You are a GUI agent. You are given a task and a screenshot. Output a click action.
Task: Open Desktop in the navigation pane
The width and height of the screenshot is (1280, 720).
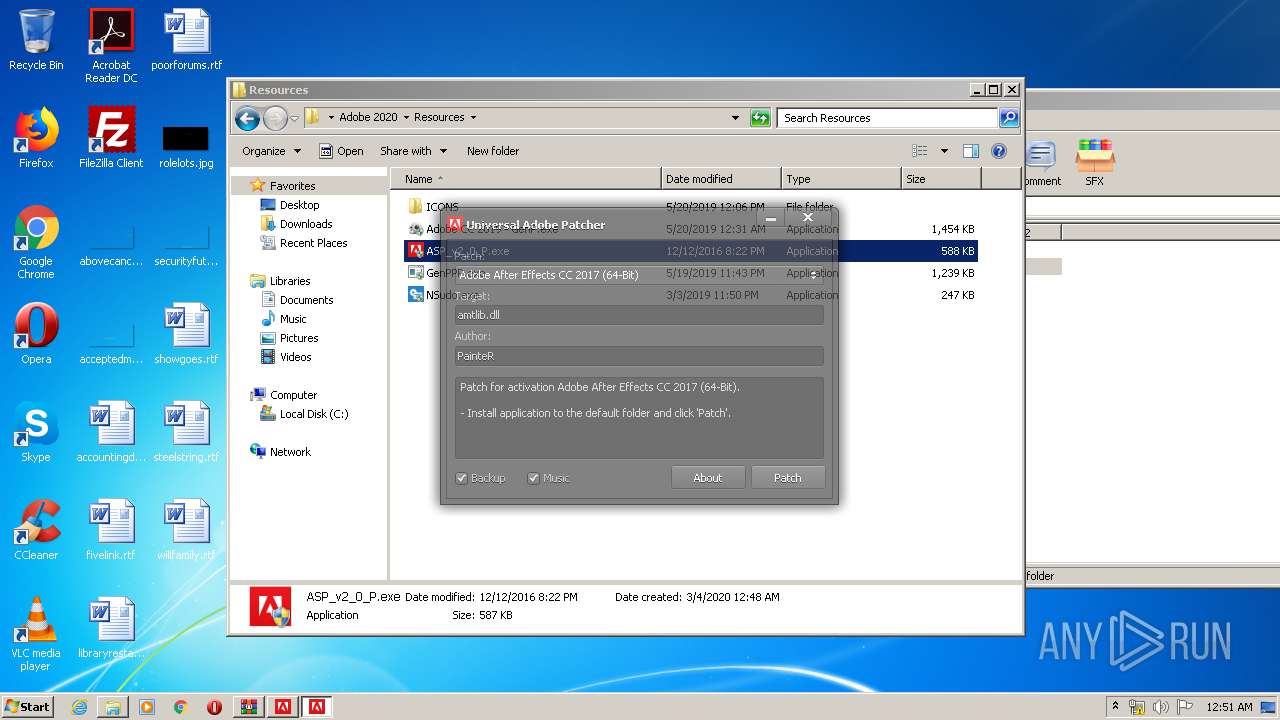coord(299,205)
